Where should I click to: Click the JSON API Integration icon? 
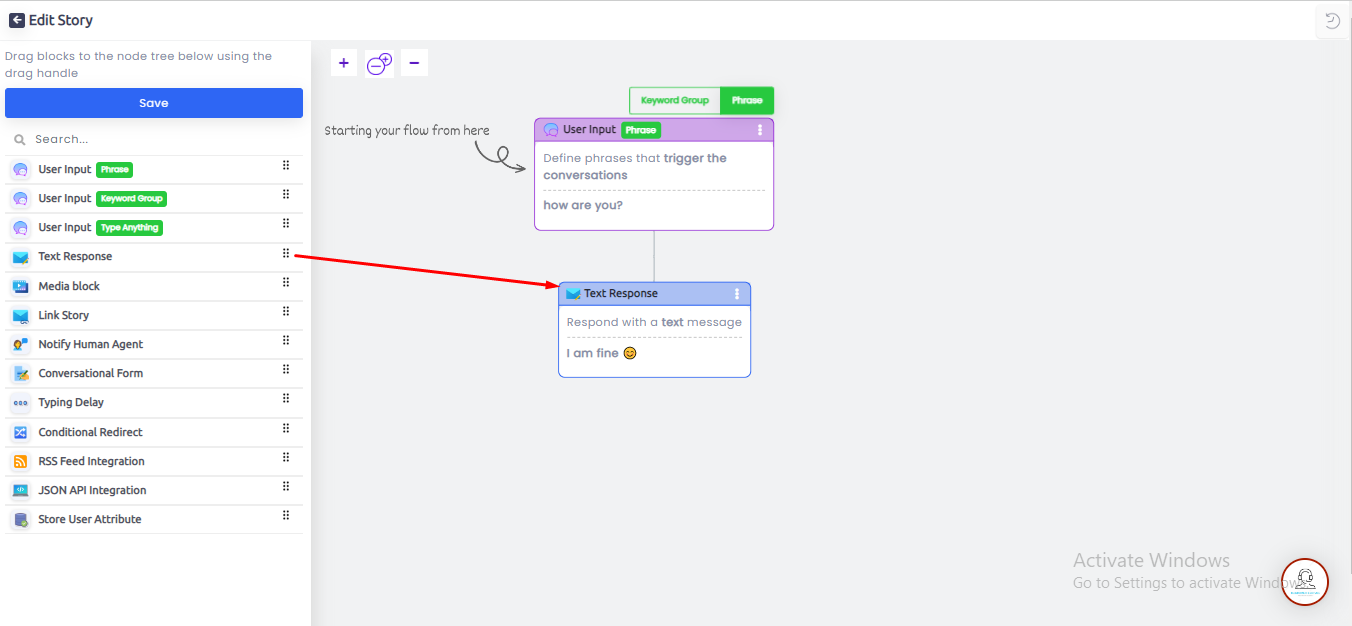coord(21,490)
